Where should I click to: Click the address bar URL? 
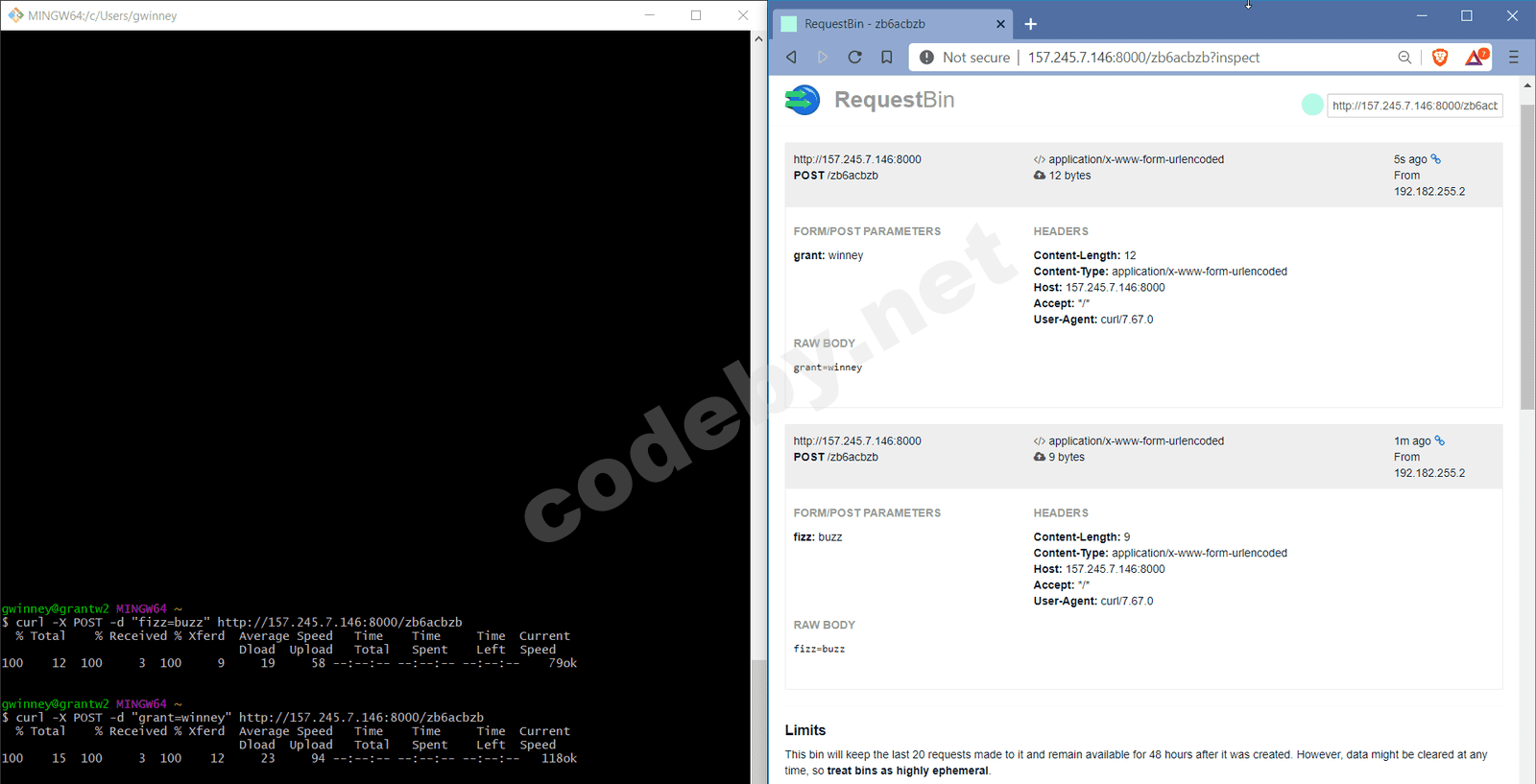click(x=1143, y=58)
